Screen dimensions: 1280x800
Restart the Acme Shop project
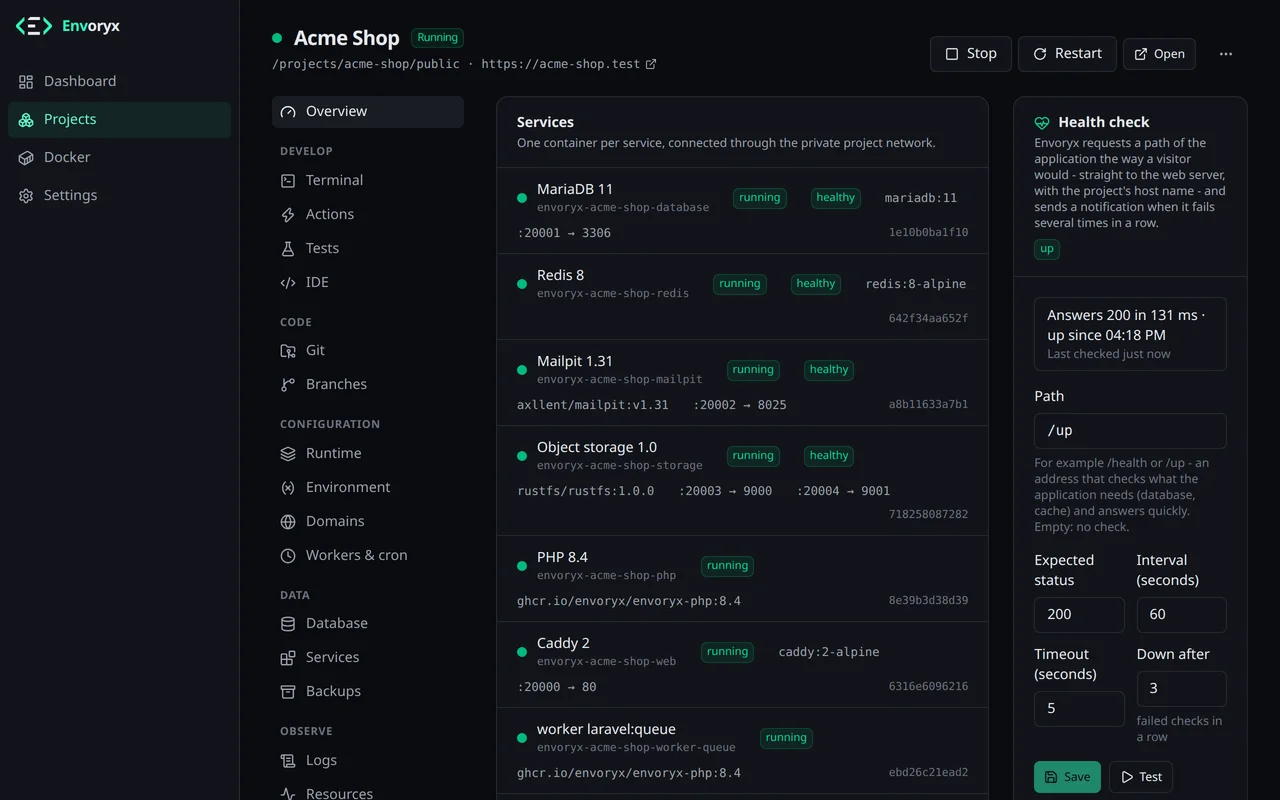click(x=1067, y=54)
